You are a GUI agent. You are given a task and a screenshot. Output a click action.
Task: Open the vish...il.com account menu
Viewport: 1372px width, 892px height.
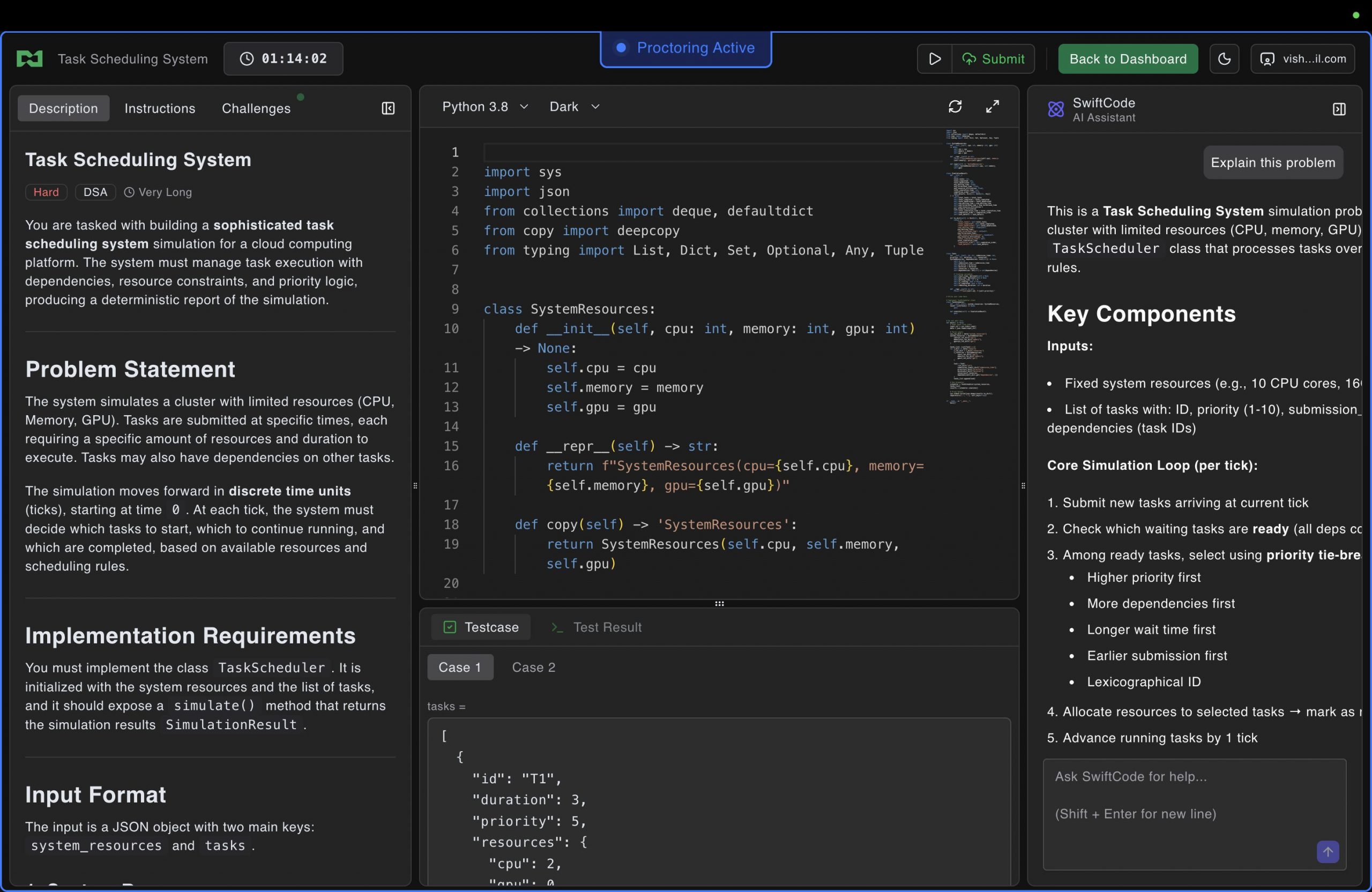coord(1302,59)
